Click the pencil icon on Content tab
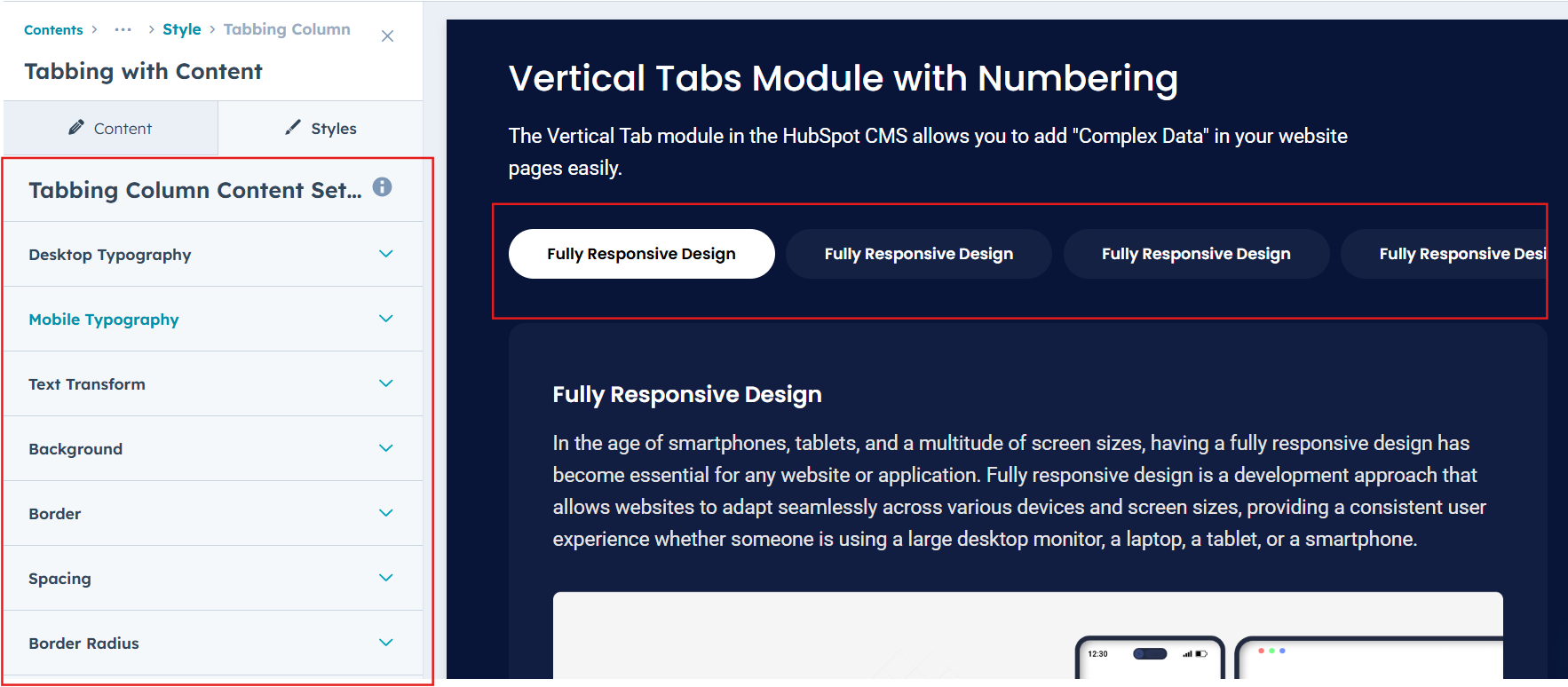 point(76,128)
